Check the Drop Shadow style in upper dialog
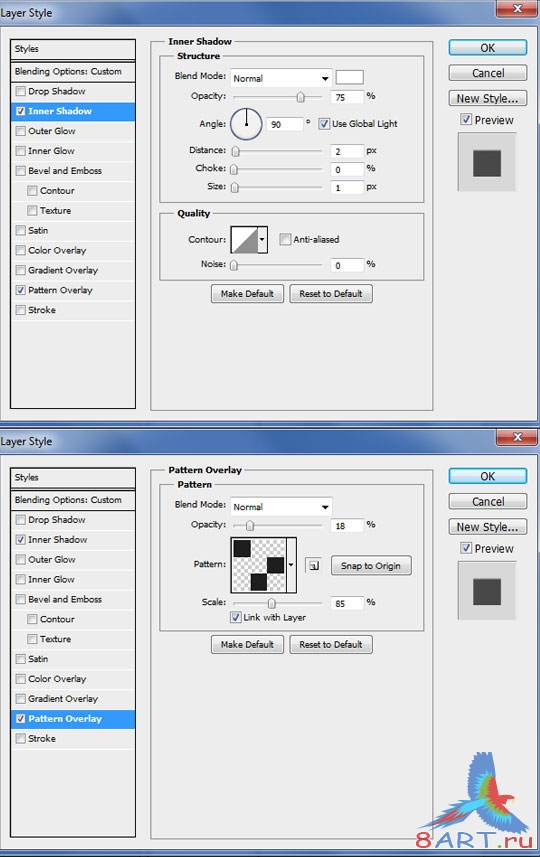This screenshot has width=540, height=857. pyautogui.click(x=21, y=91)
